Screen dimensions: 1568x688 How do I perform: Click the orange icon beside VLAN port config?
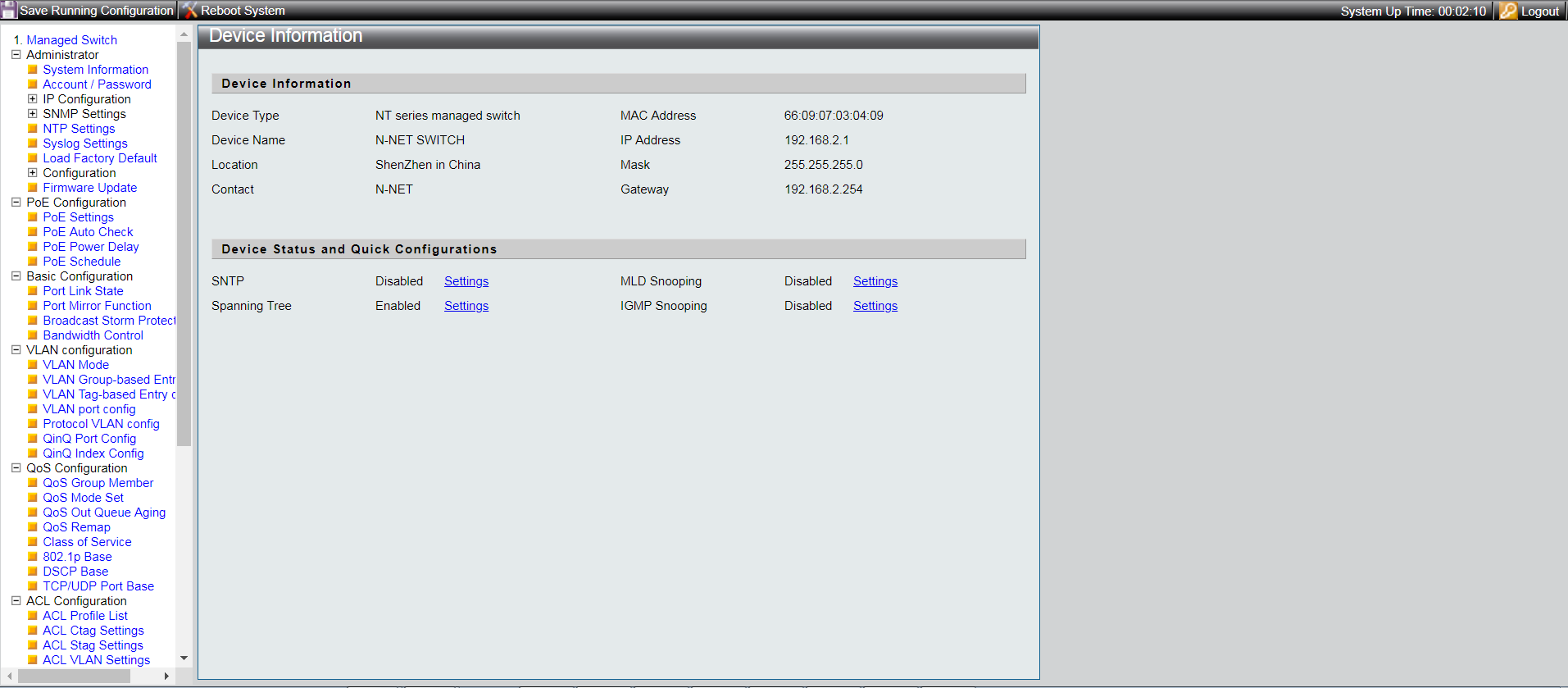tap(33, 409)
